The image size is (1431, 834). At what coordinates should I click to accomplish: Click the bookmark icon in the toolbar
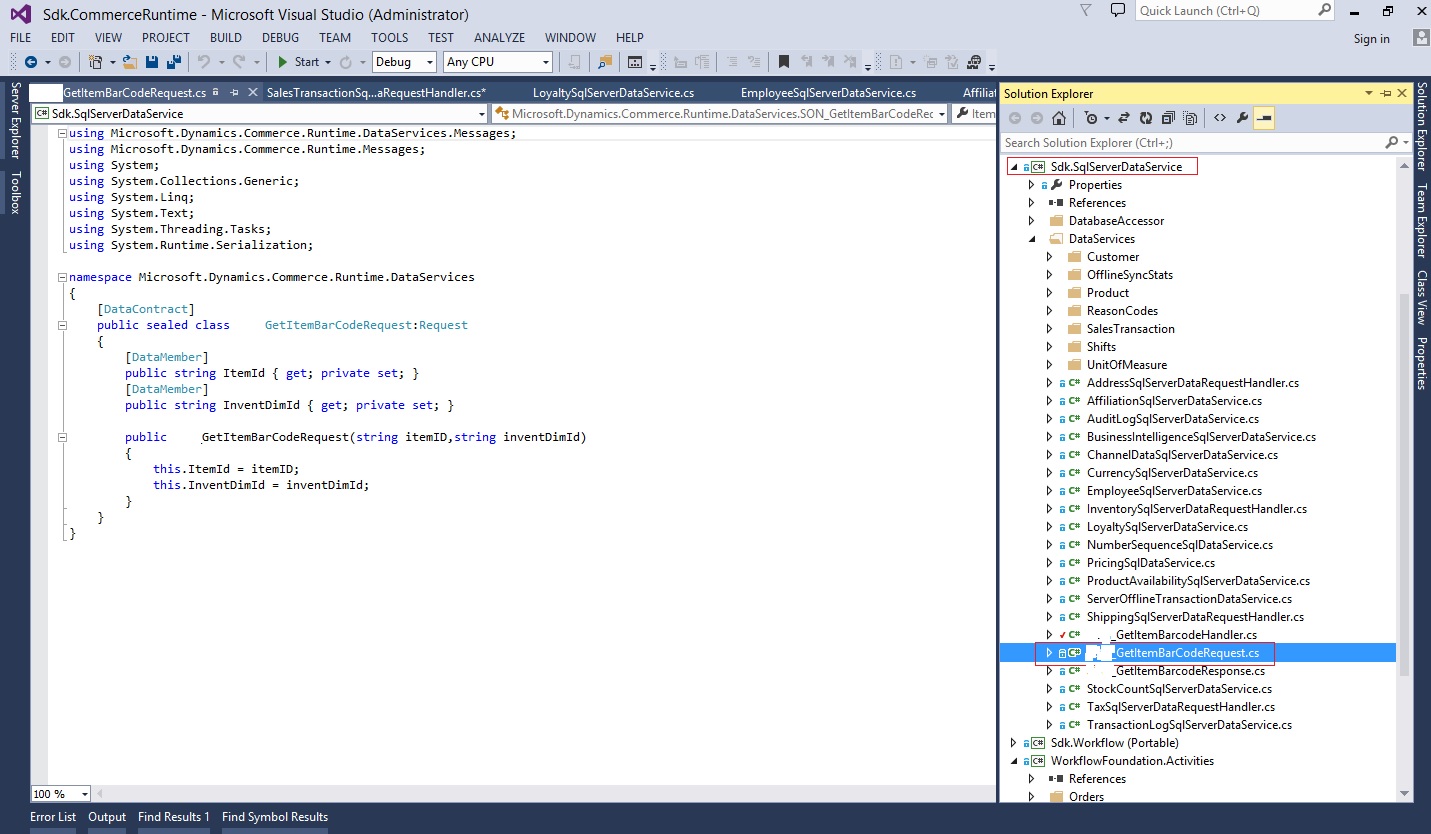[x=784, y=62]
